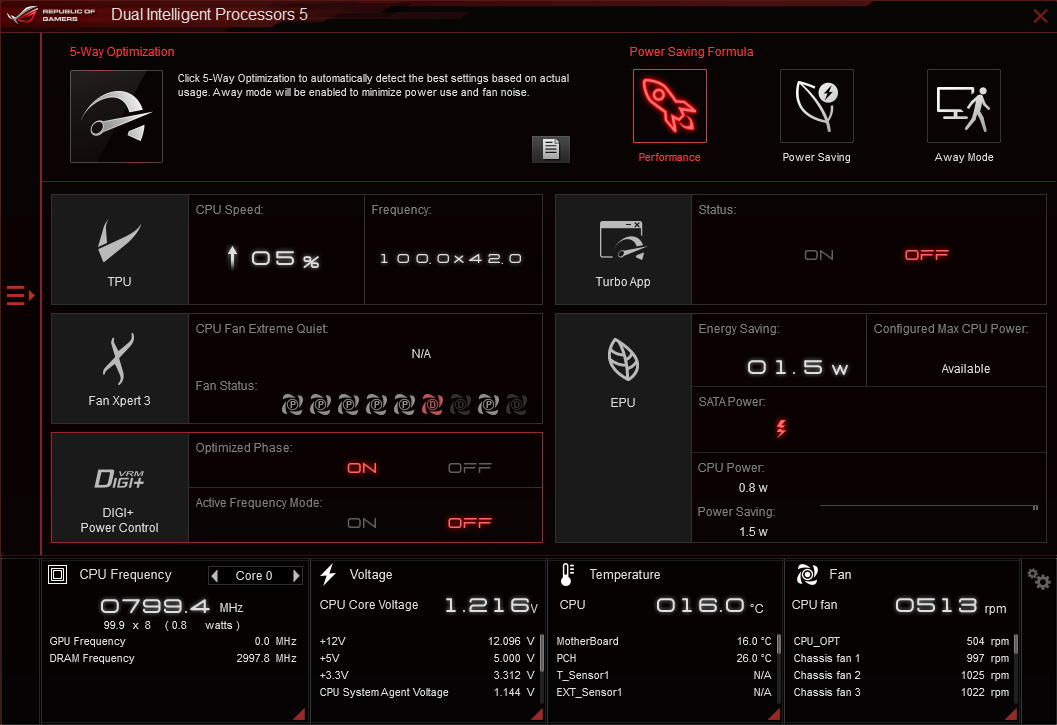Switch to next CPU core
Screen dimensions: 1057x725
(296, 576)
